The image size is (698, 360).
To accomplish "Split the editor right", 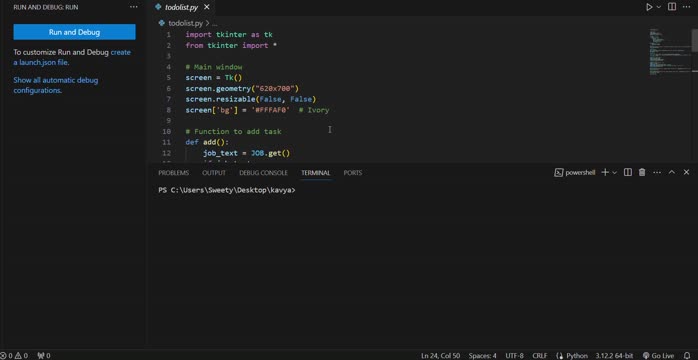I will coord(672,7).
